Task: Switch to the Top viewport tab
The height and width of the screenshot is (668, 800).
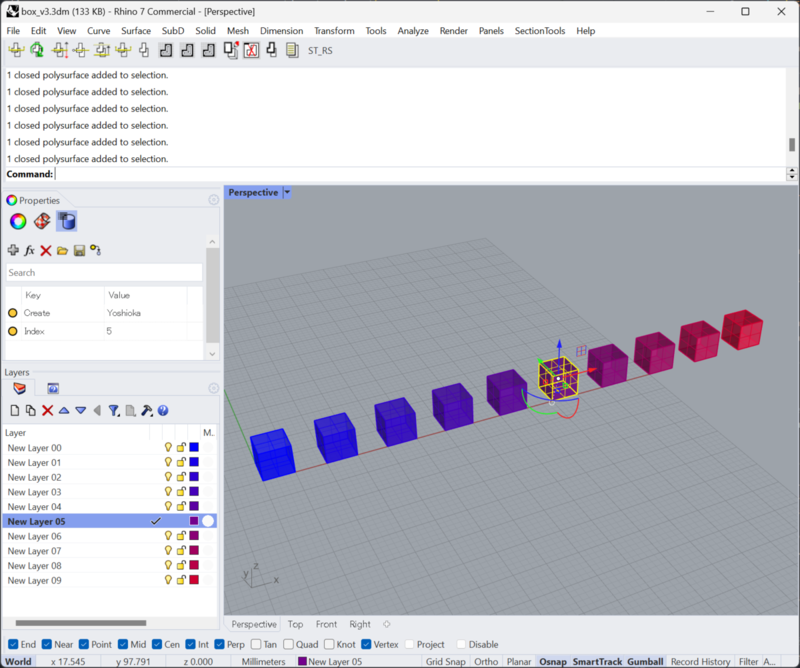Action: tap(295, 624)
